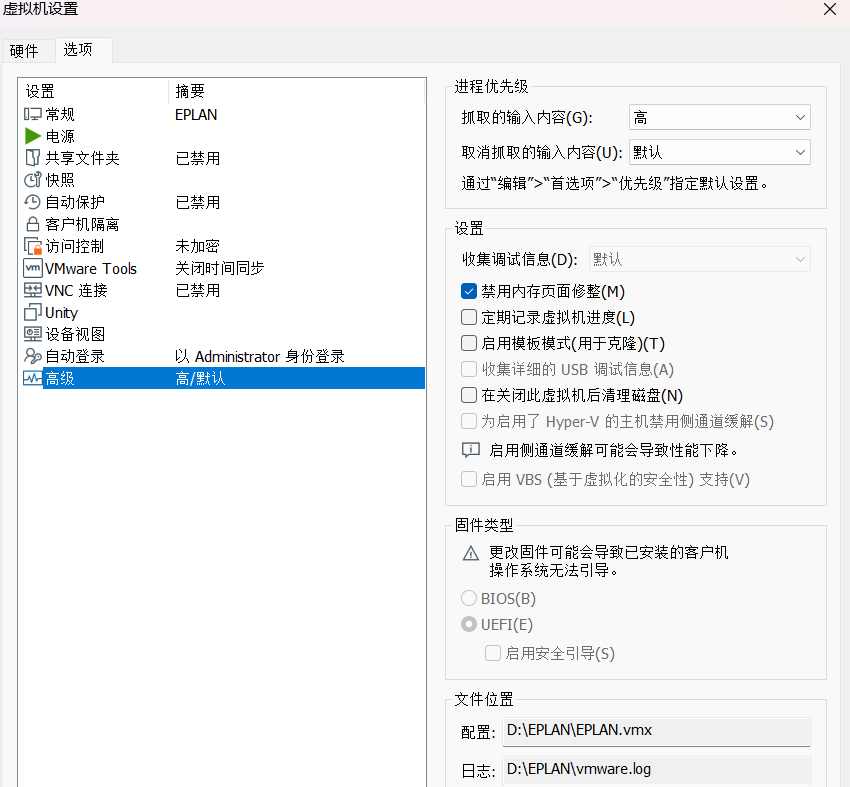Select 访问控制 settings row
This screenshot has height=787, width=850.
pos(222,246)
